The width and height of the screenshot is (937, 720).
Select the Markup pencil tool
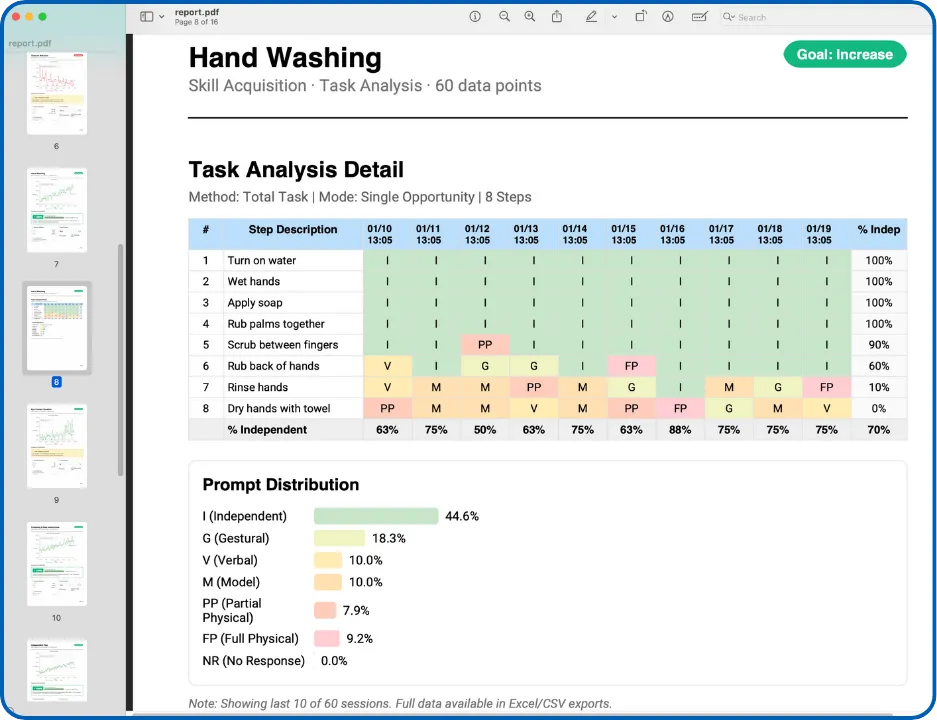click(591, 17)
